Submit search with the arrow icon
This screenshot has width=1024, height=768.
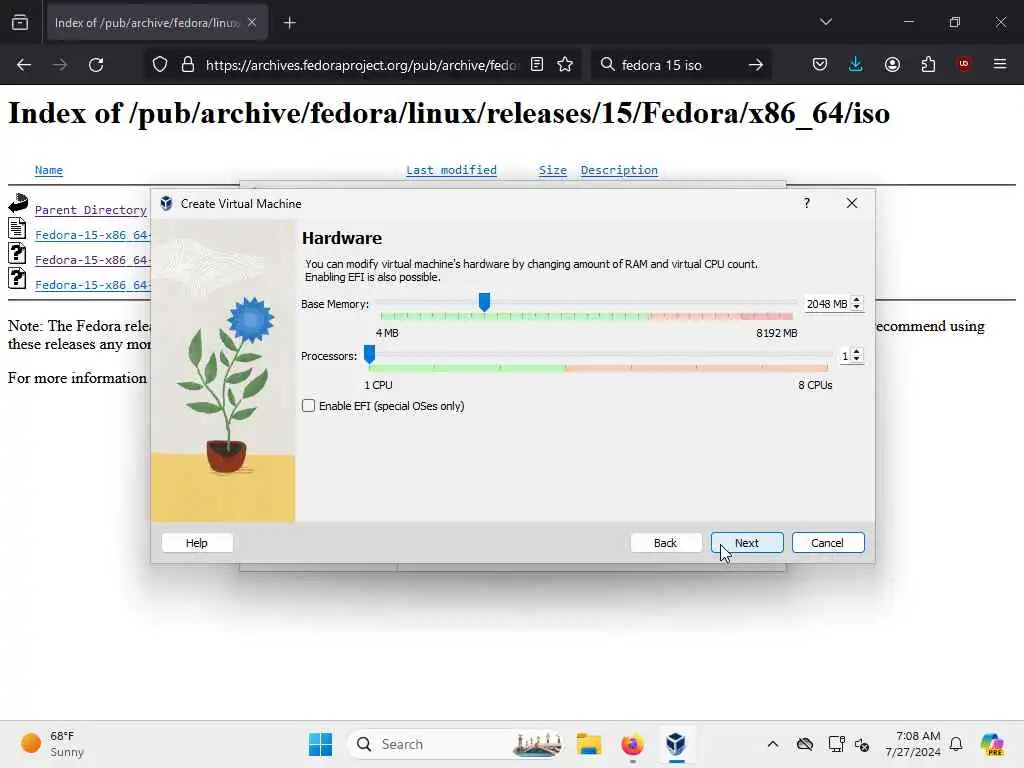coord(756,65)
